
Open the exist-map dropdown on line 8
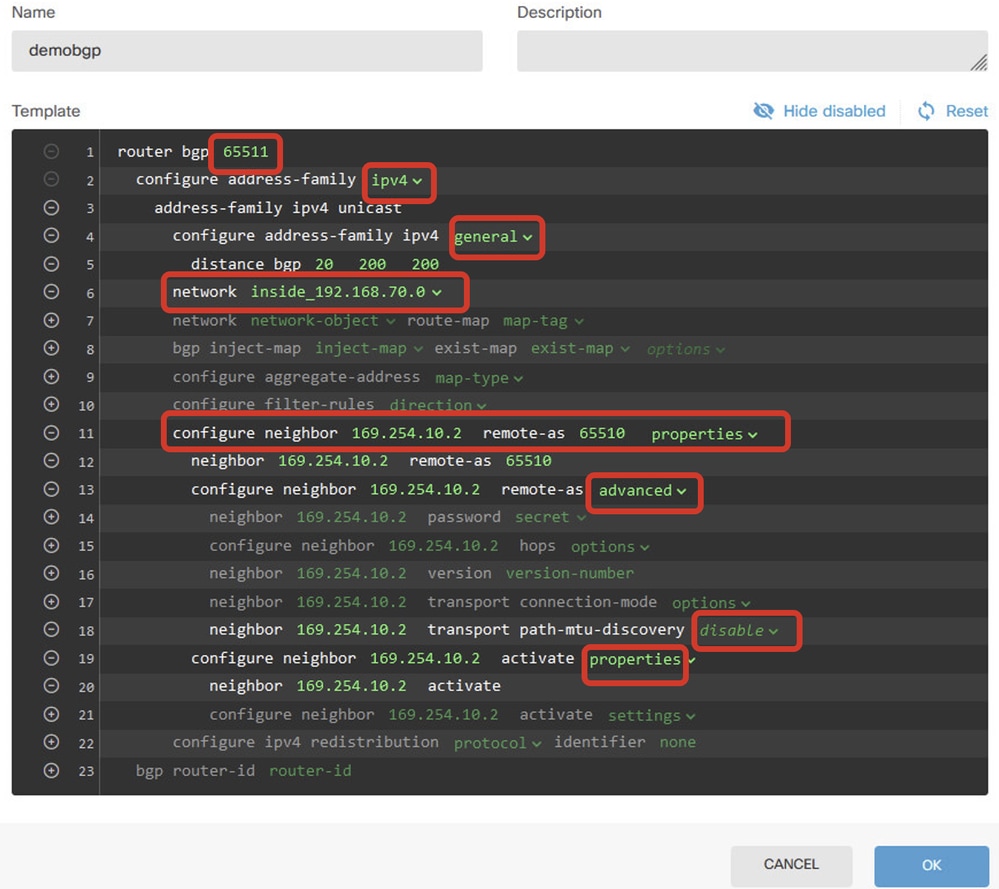(x=580, y=349)
